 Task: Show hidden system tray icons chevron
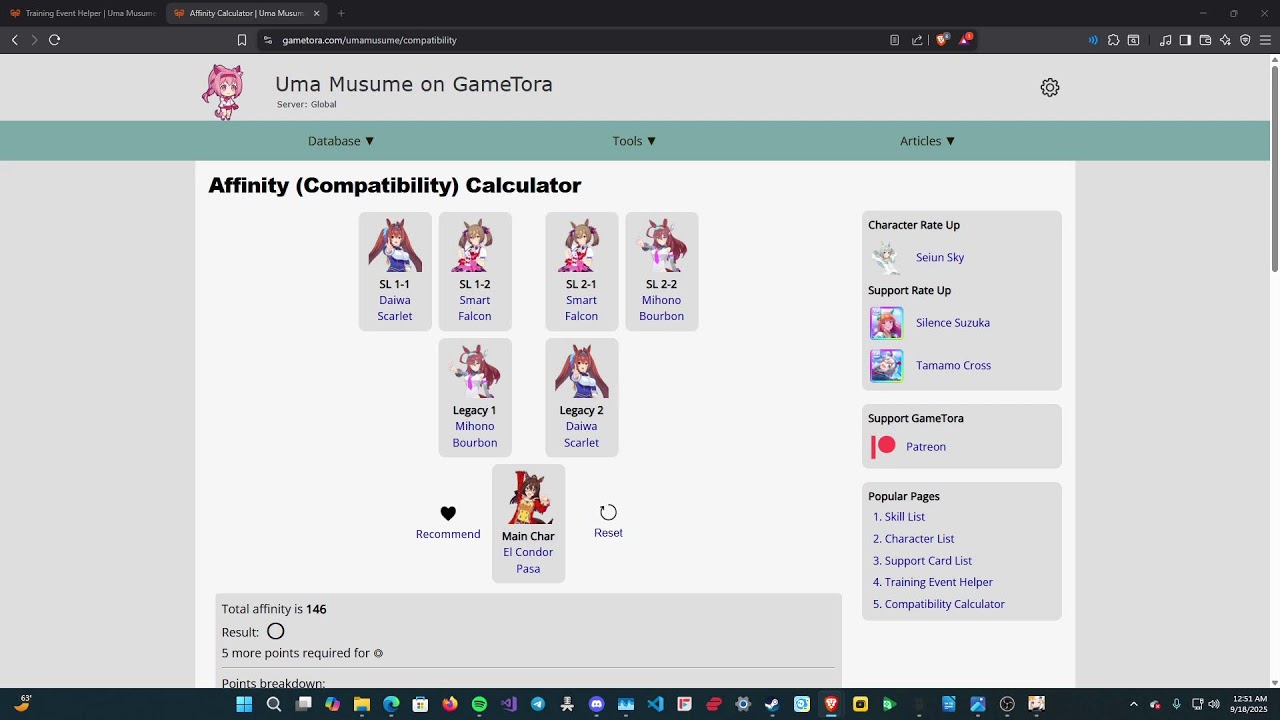pyautogui.click(x=1133, y=704)
